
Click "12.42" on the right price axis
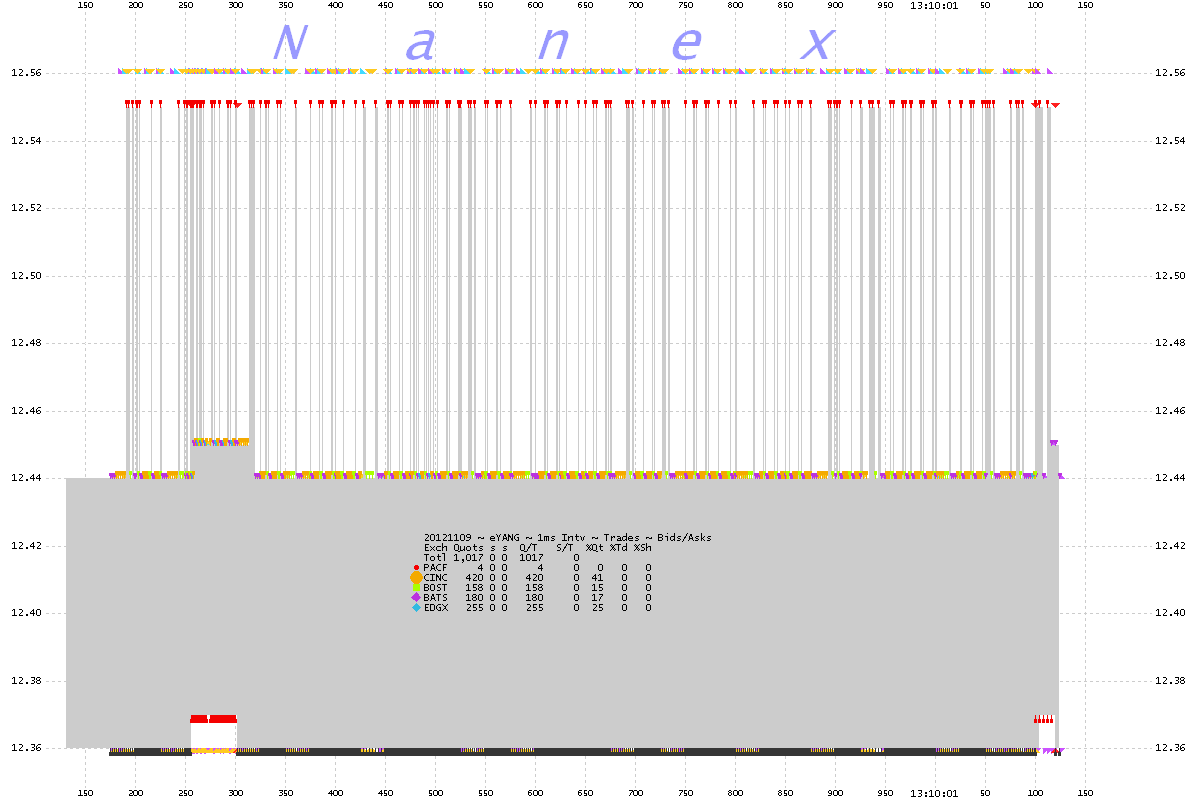(x=1170, y=546)
